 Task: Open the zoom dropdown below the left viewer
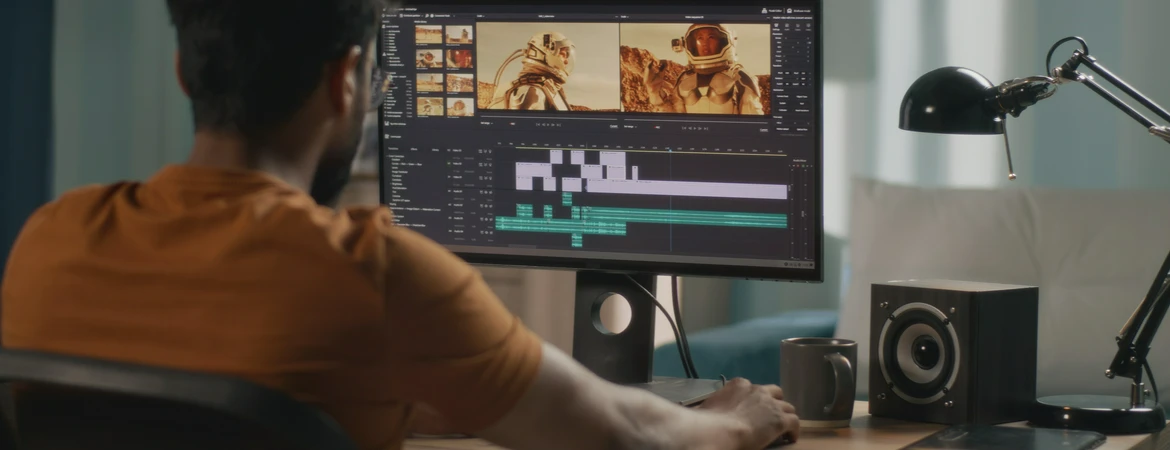pos(487,125)
